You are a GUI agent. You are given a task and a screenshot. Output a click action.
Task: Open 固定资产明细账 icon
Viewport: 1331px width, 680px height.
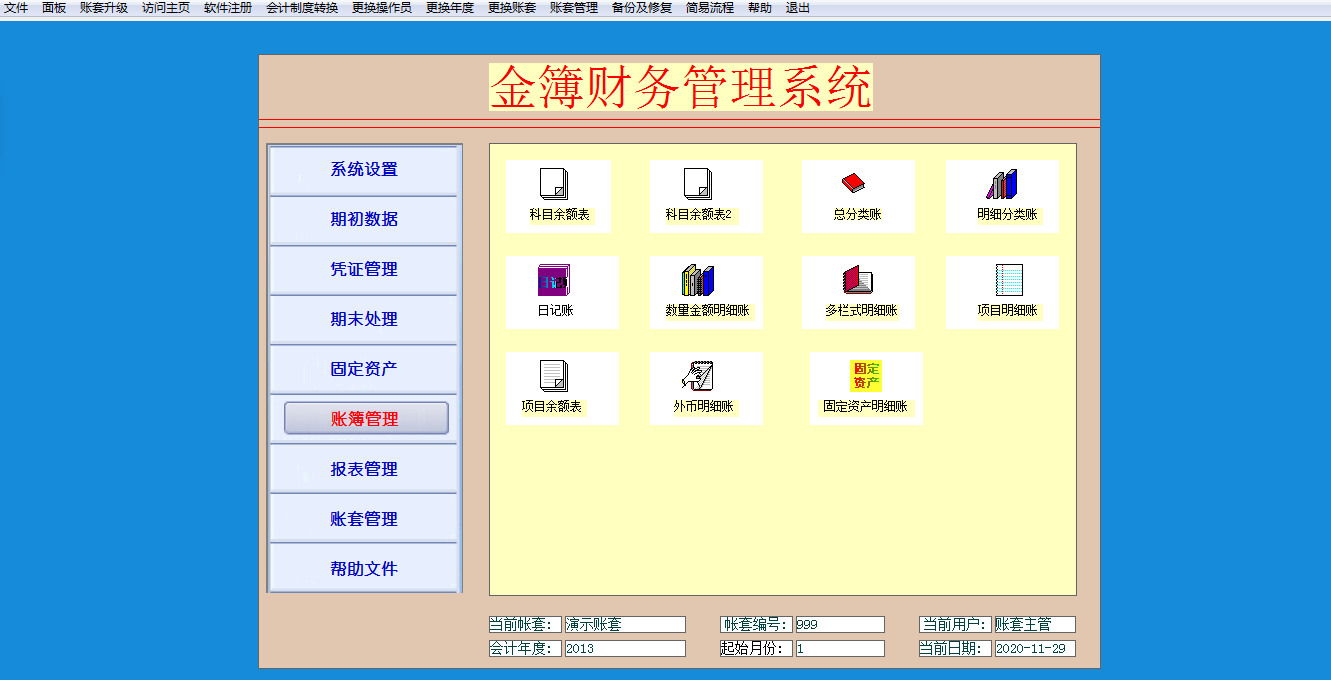tap(865, 376)
